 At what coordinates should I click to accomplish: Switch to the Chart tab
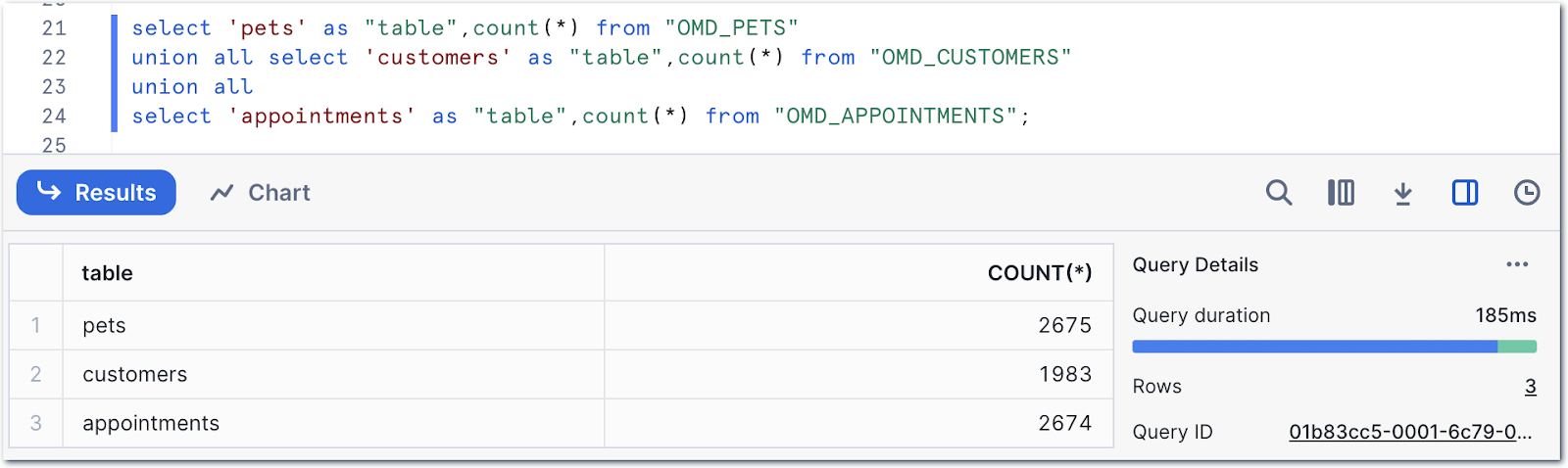coord(261,193)
